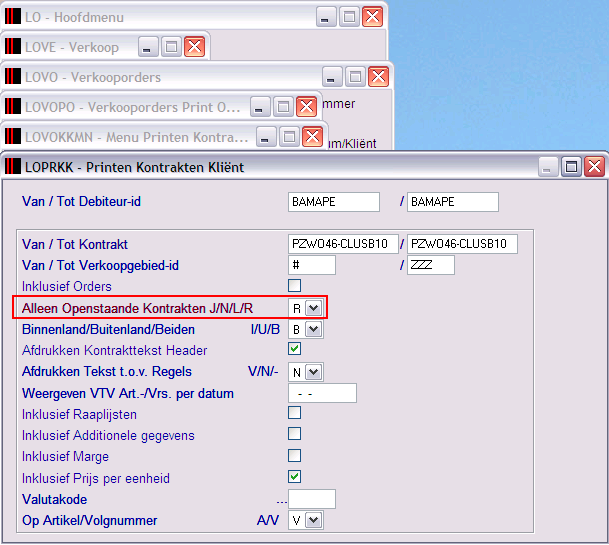Enable Inklusief Raaplijsten checkbox
Image resolution: width=609 pixels, height=545 pixels.
[x=294, y=413]
